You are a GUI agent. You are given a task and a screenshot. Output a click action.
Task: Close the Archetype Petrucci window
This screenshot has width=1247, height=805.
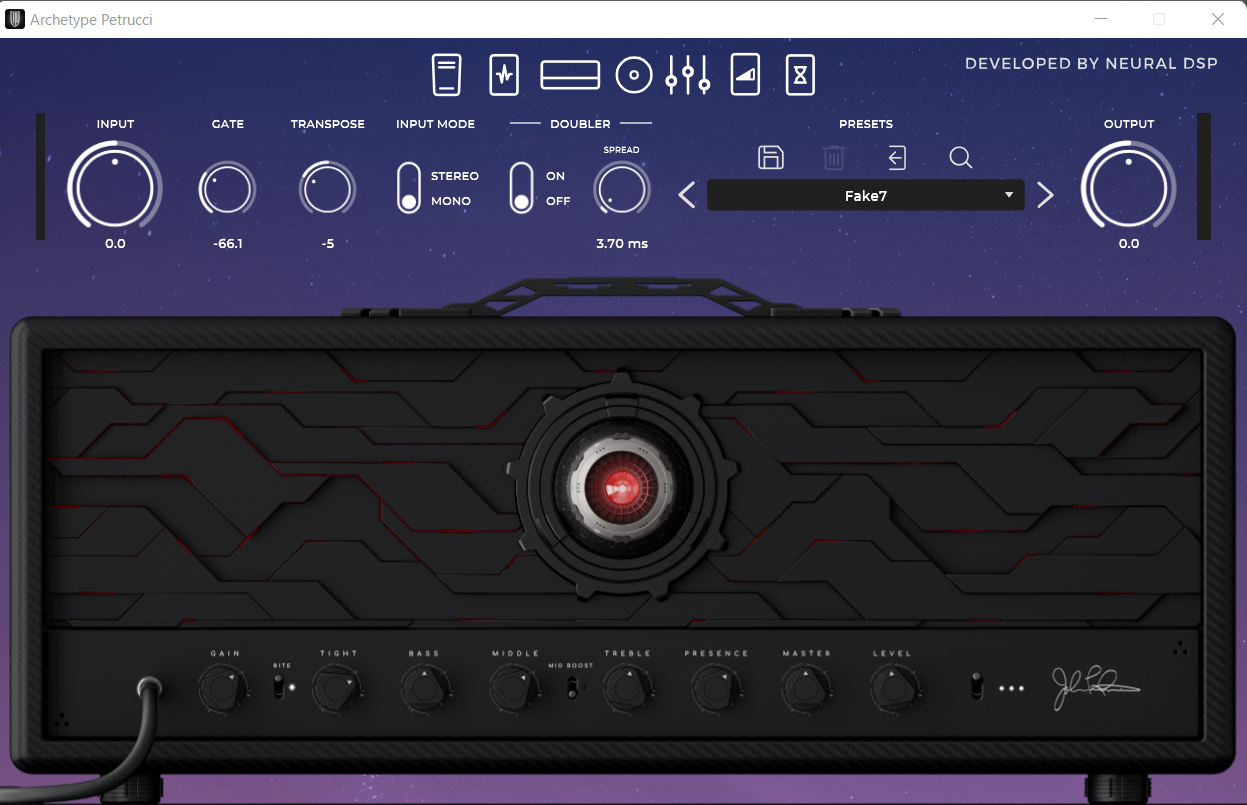point(1217,19)
